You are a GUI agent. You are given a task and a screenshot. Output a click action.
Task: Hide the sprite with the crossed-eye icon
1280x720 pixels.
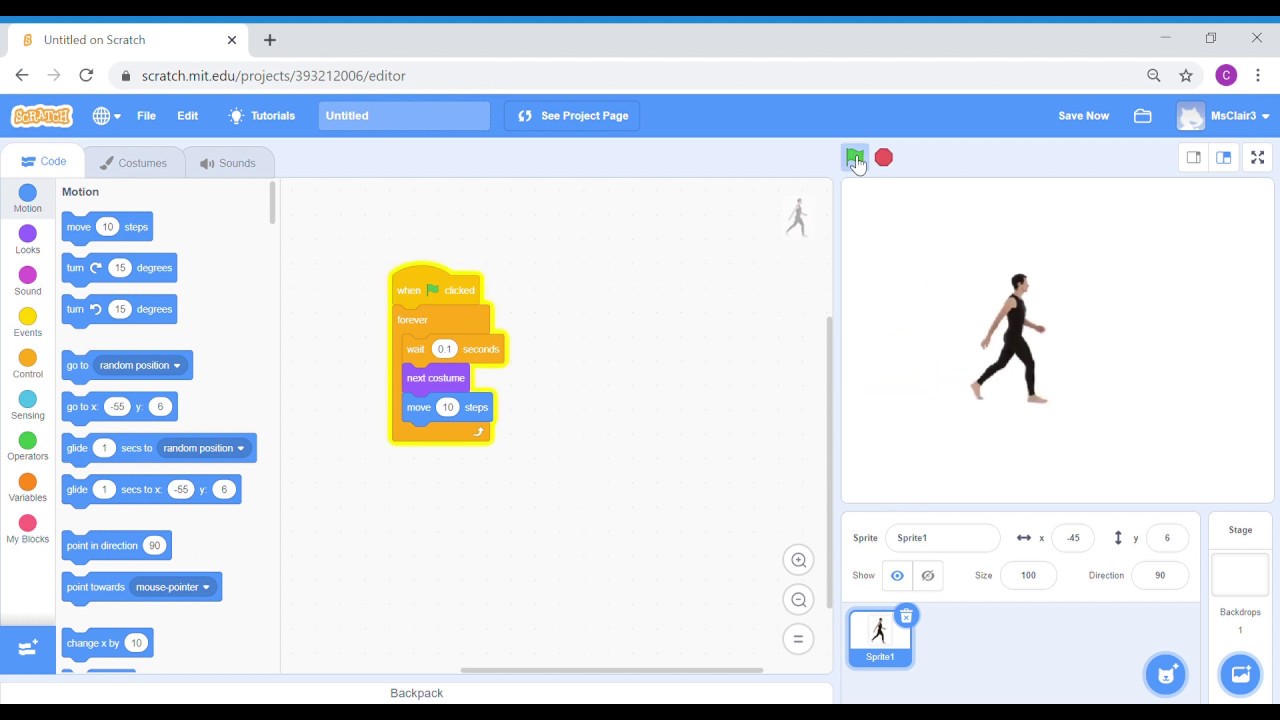pyautogui.click(x=928, y=576)
